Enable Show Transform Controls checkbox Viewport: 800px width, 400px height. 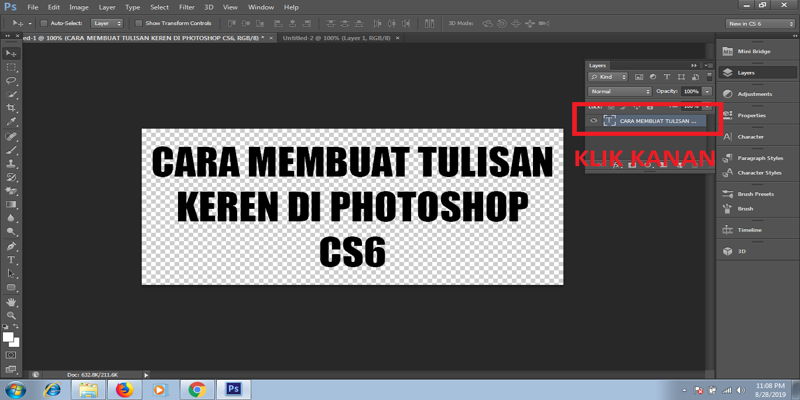tap(138, 23)
